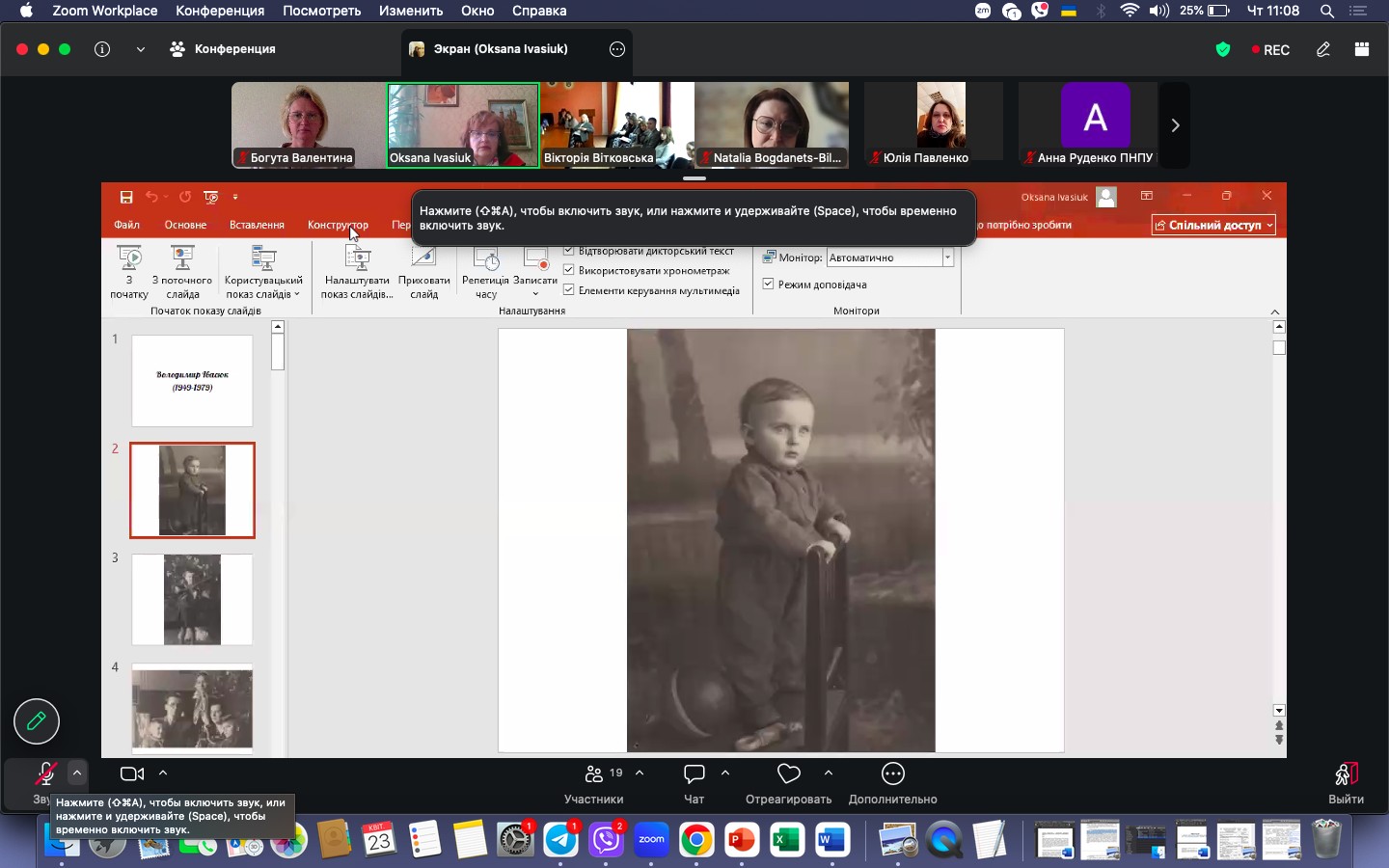The height and width of the screenshot is (868, 1389).
Task: Unmute the microphone in Zoom toolbar
Action: coord(44,774)
